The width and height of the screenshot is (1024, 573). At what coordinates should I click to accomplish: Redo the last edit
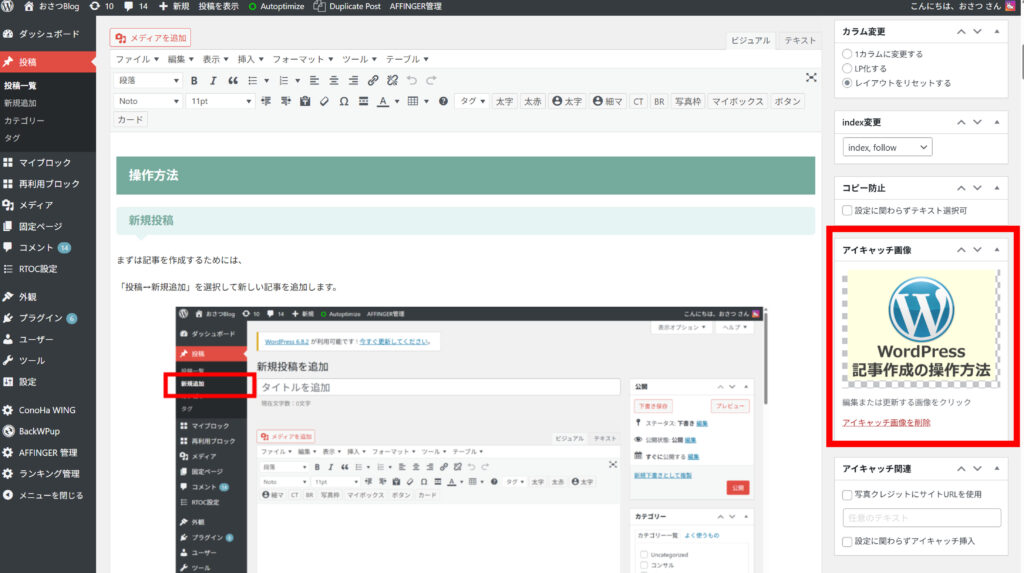[x=431, y=80]
